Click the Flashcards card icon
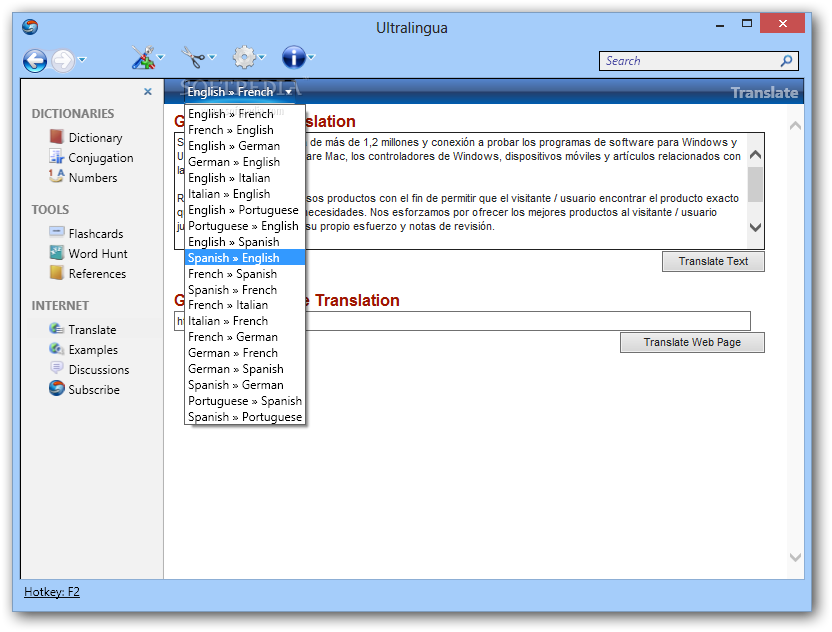The height and width of the screenshot is (632, 832). [x=56, y=232]
